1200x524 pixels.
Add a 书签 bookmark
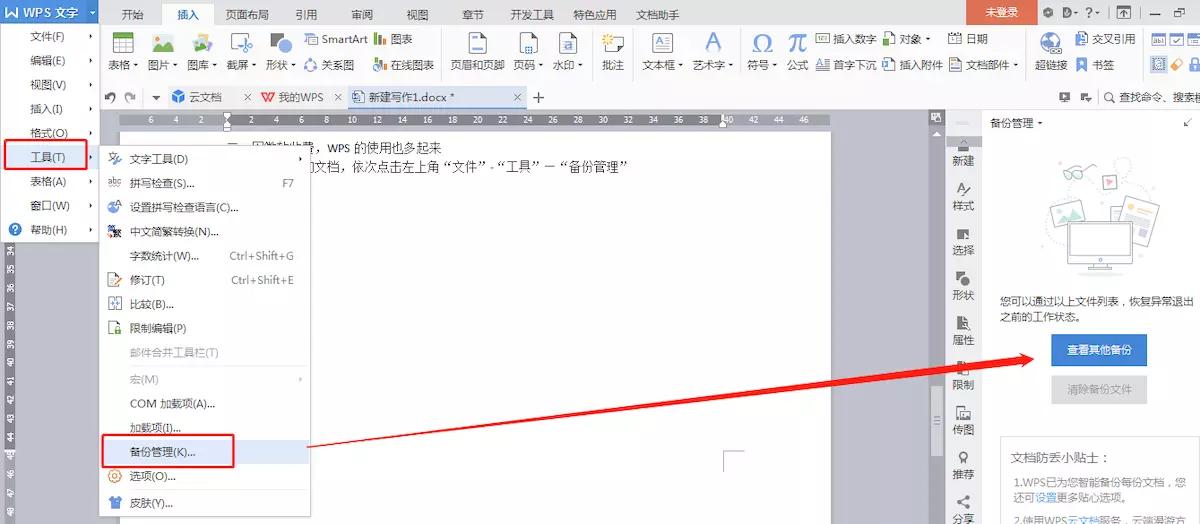(x=1096, y=65)
